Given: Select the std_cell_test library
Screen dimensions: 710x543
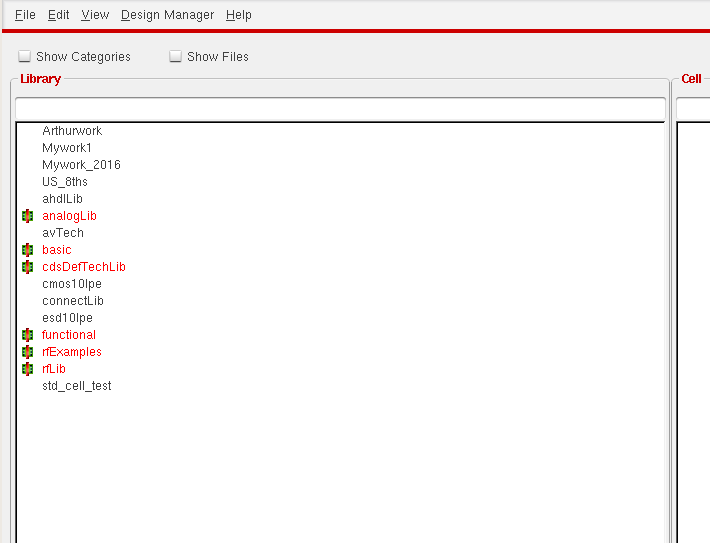Looking at the screenshot, I should (x=76, y=386).
